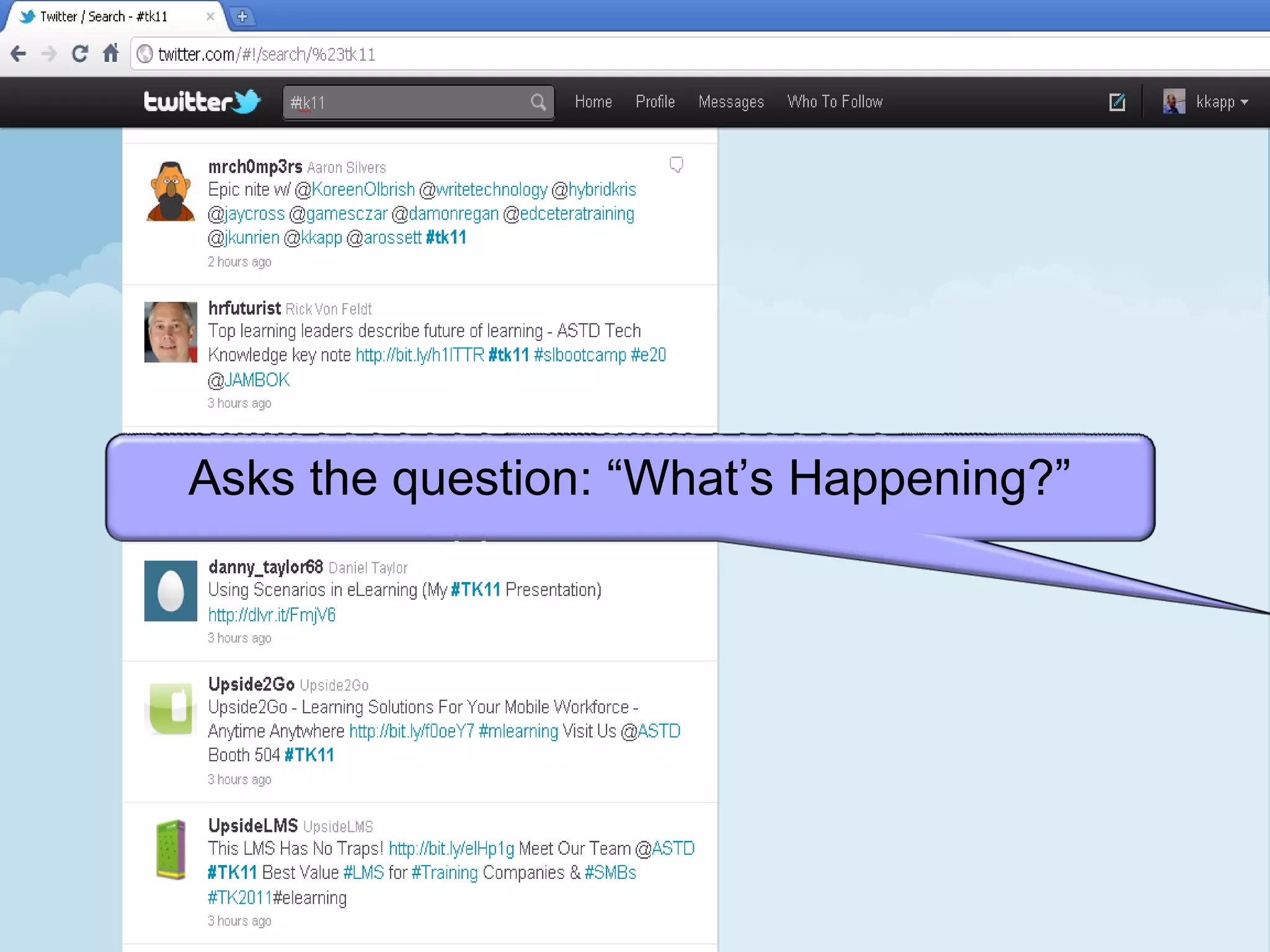This screenshot has width=1270, height=952.
Task: Open link http://bit.ly/h1ITTR
Action: point(420,355)
